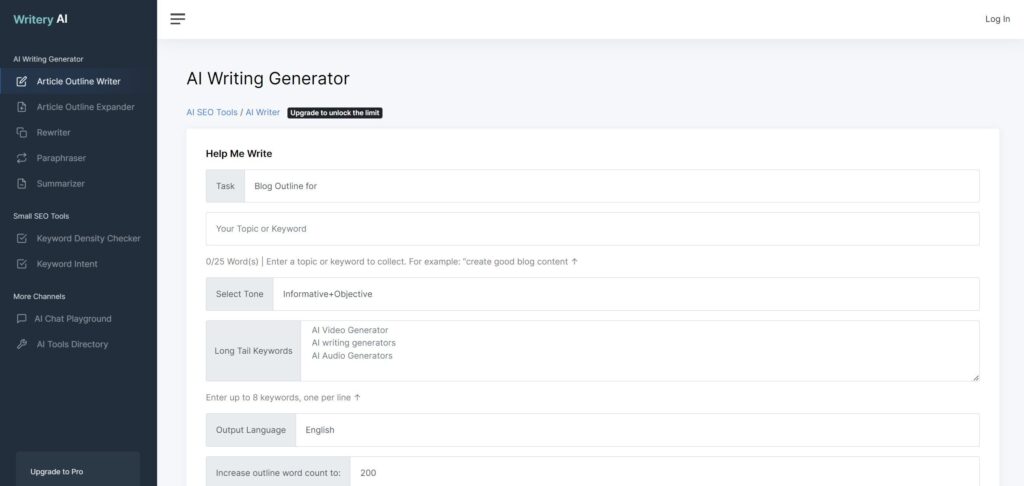Click the Keyword Density Checker checkmark icon
Screen dimensions: 1024x486
[x=22, y=239]
